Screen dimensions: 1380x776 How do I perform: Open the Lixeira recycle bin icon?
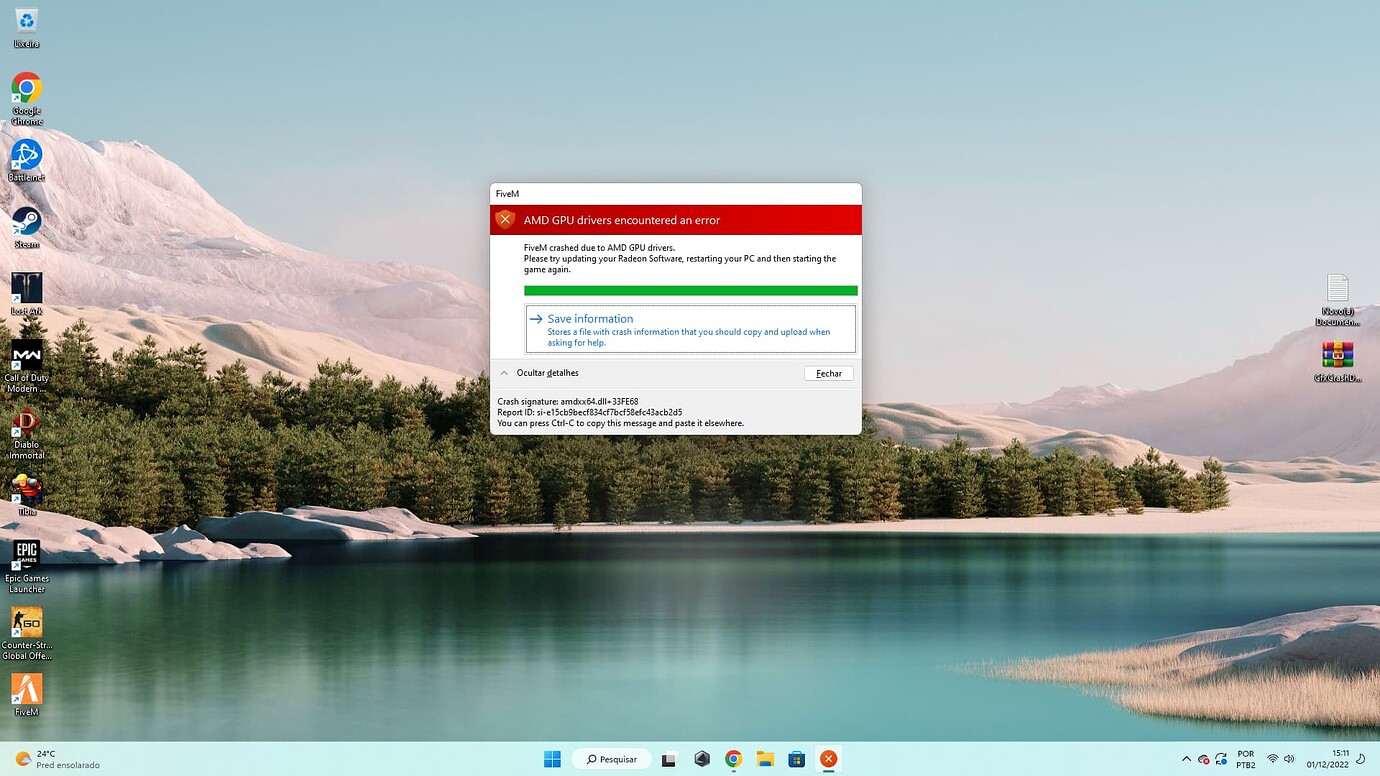pos(27,28)
